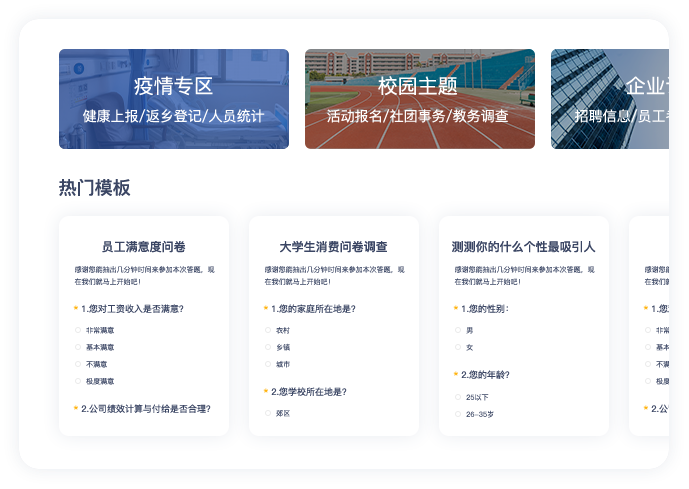Choose the 城市 radio option
The height and width of the screenshot is (489, 689).
point(268,364)
